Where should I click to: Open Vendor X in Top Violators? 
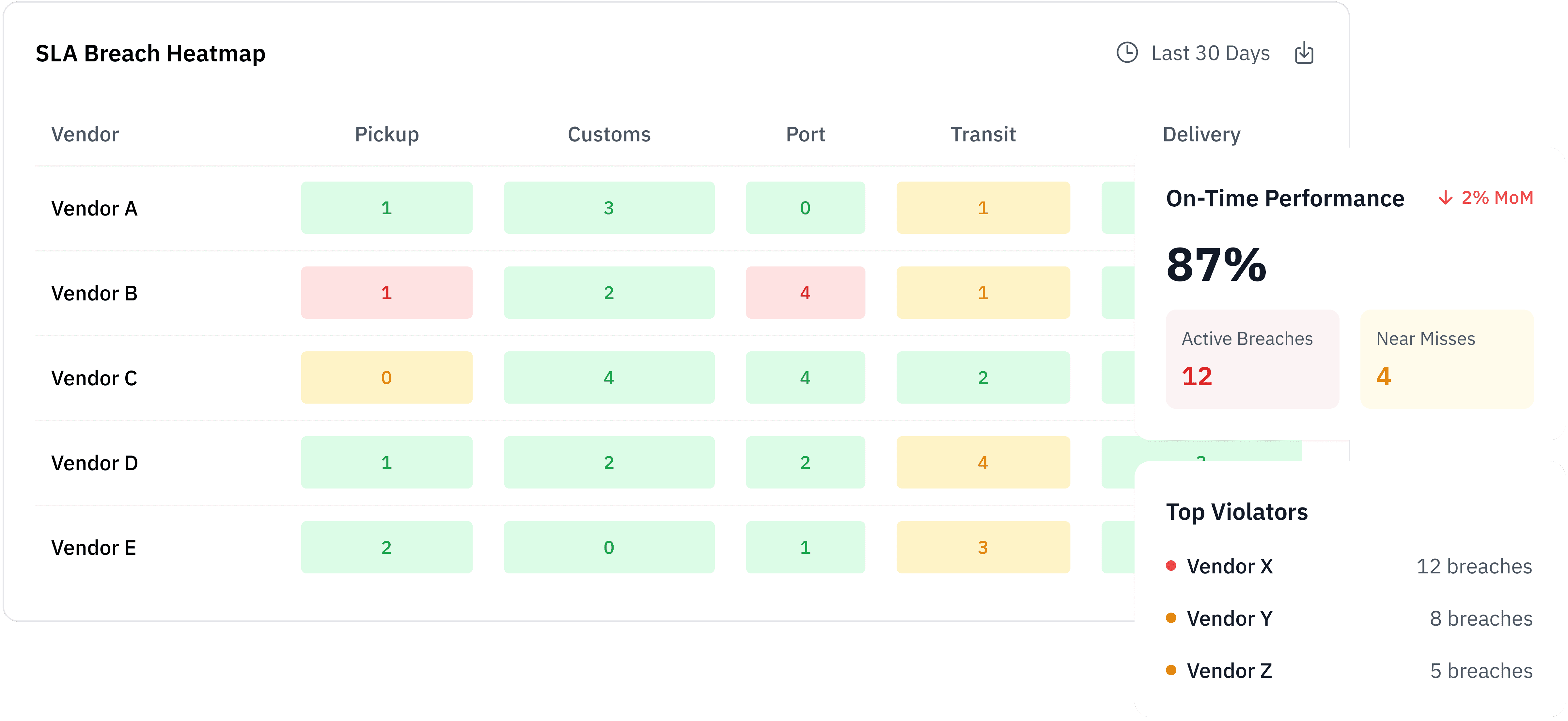(x=1230, y=566)
